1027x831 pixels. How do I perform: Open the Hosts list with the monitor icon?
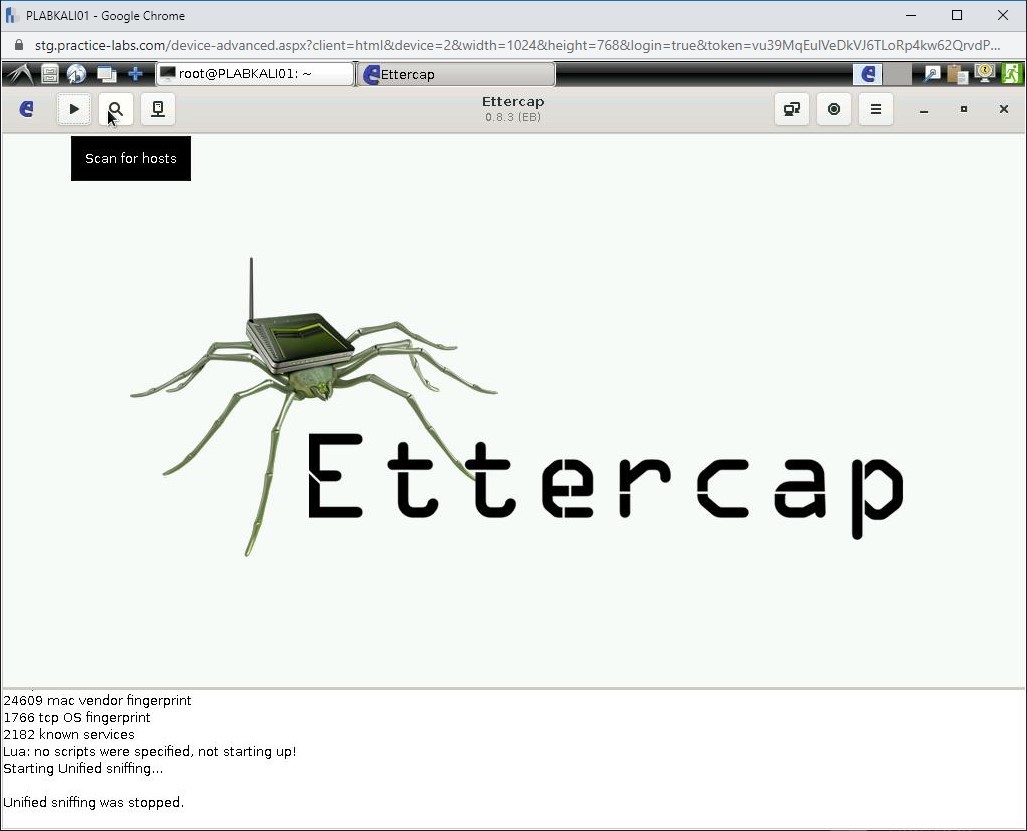157,109
